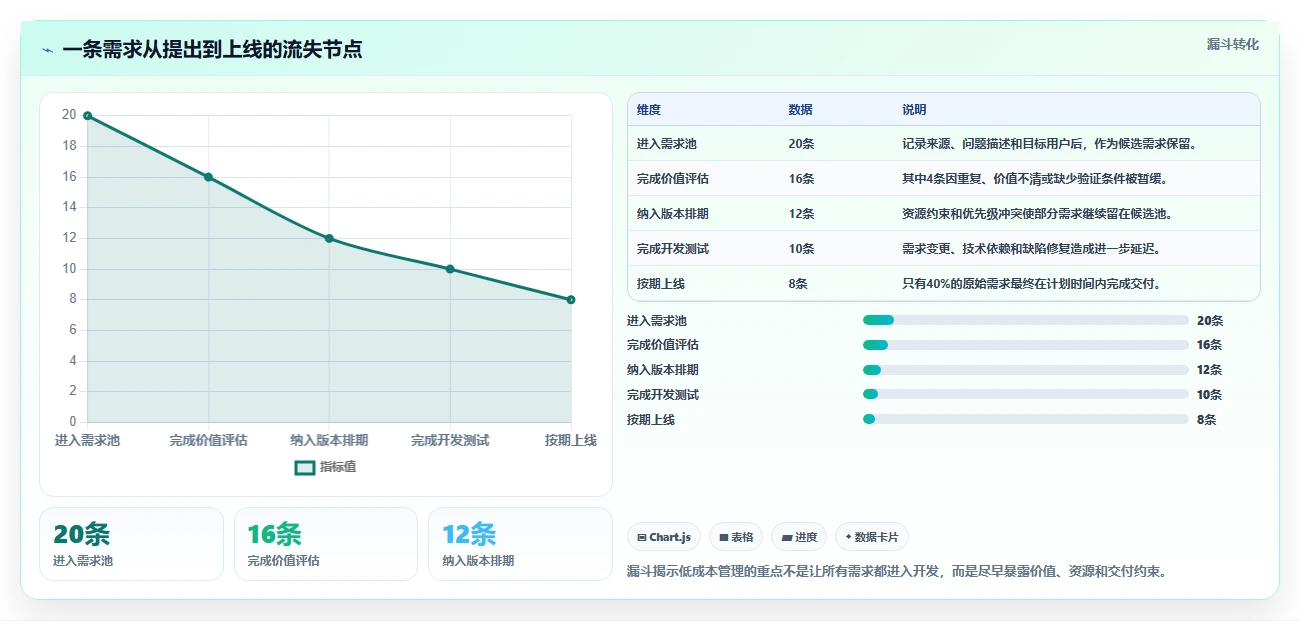Click the lightning icon beside the title
The width and height of the screenshot is (1300, 621).
(x=47, y=49)
